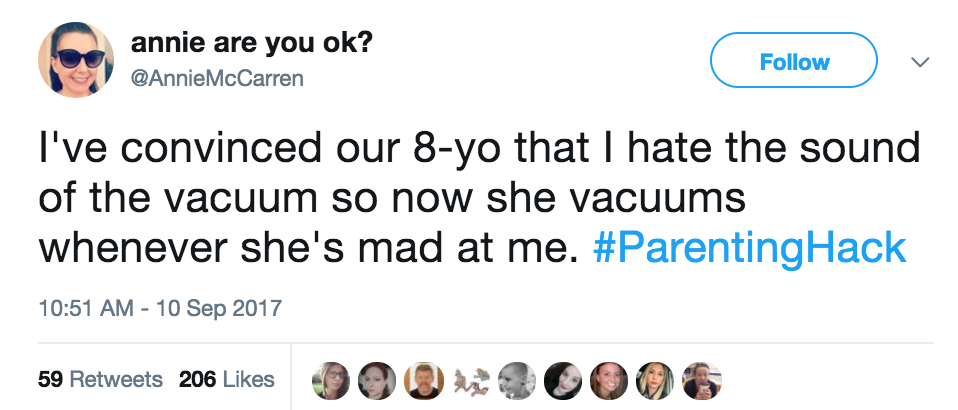
Task: View the 206 Likes list
Action: coord(226,379)
